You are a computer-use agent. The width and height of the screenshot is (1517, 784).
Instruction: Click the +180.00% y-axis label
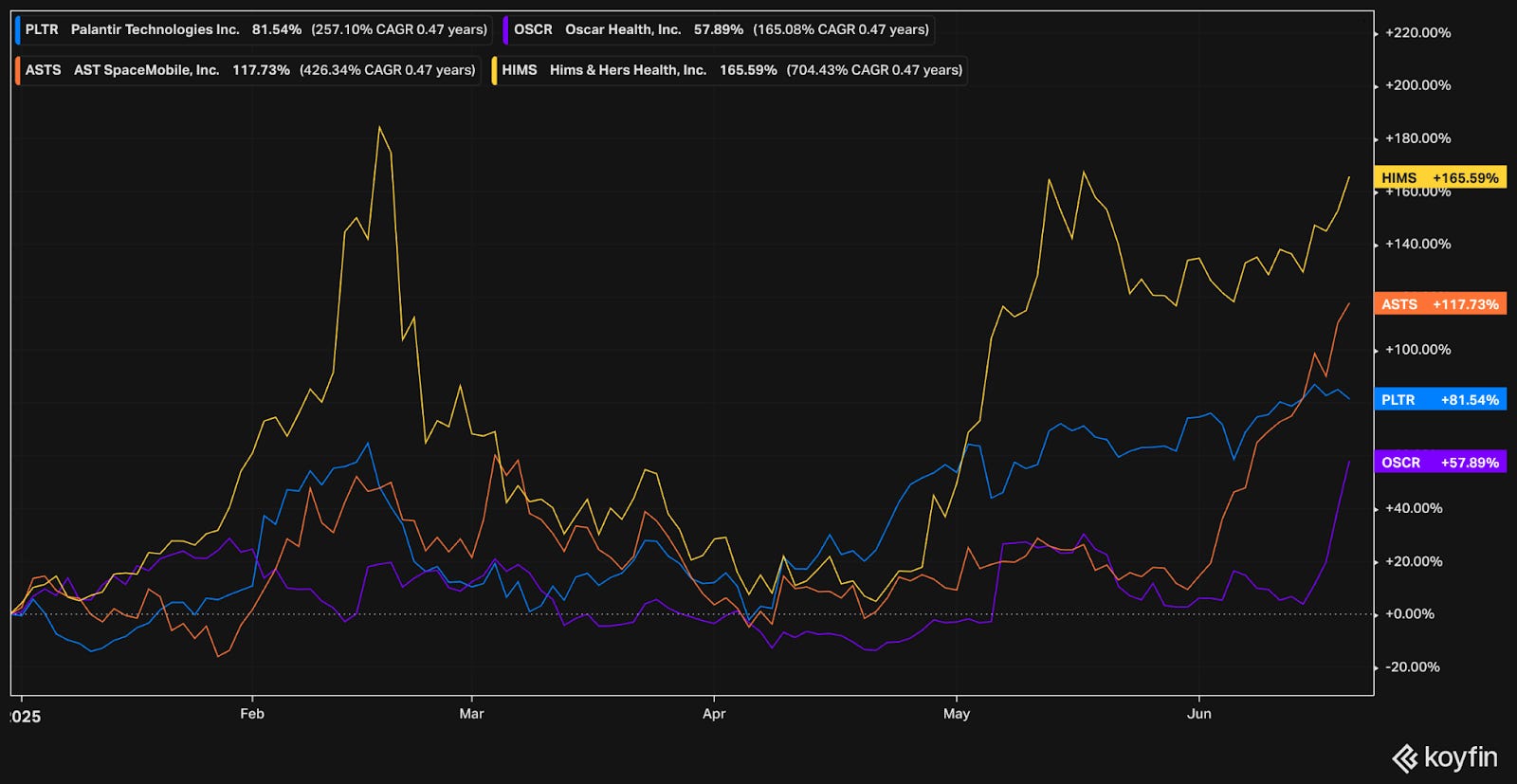1417,138
